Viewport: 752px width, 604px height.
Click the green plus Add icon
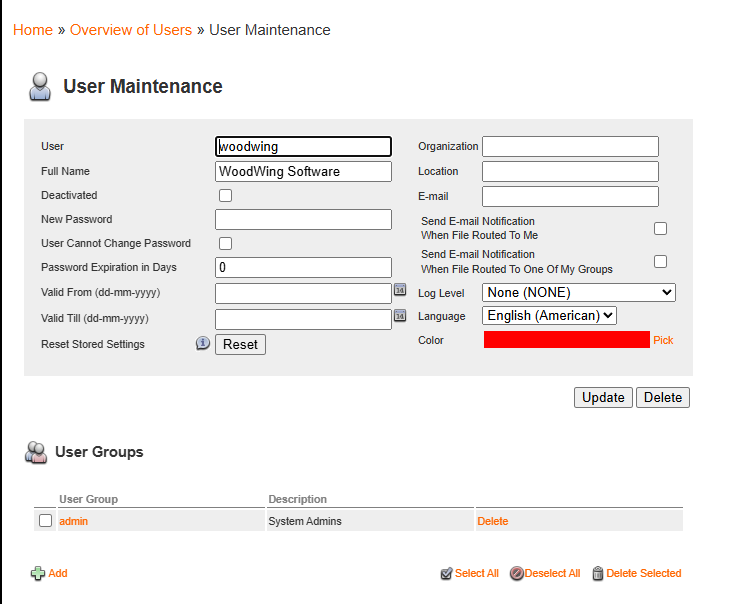click(38, 573)
